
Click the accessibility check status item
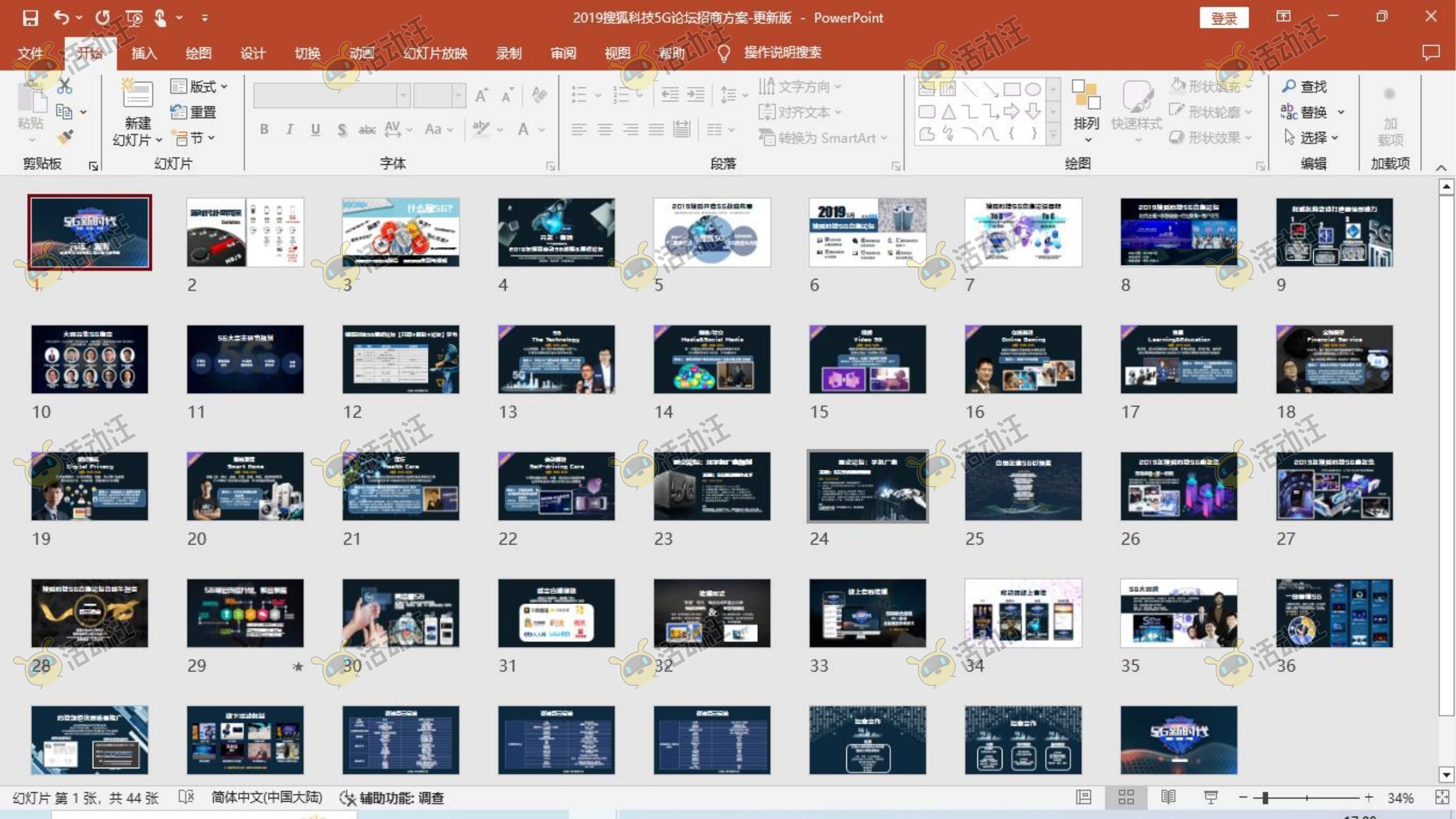click(x=392, y=798)
